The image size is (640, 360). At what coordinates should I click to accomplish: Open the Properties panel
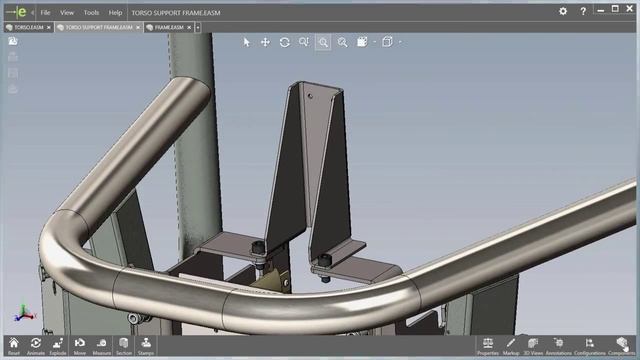(488, 346)
